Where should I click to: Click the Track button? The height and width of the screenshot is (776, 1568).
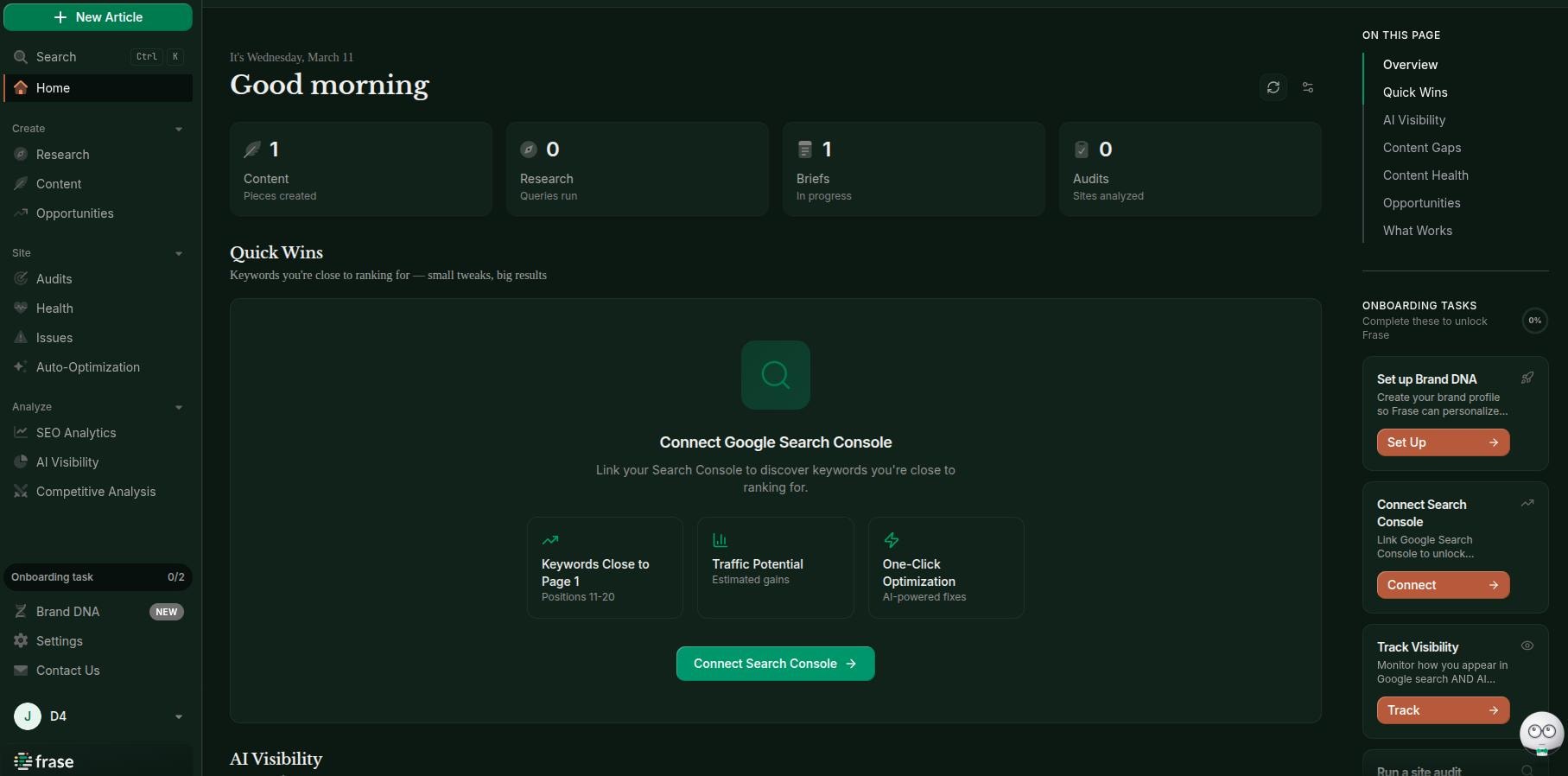pos(1444,710)
